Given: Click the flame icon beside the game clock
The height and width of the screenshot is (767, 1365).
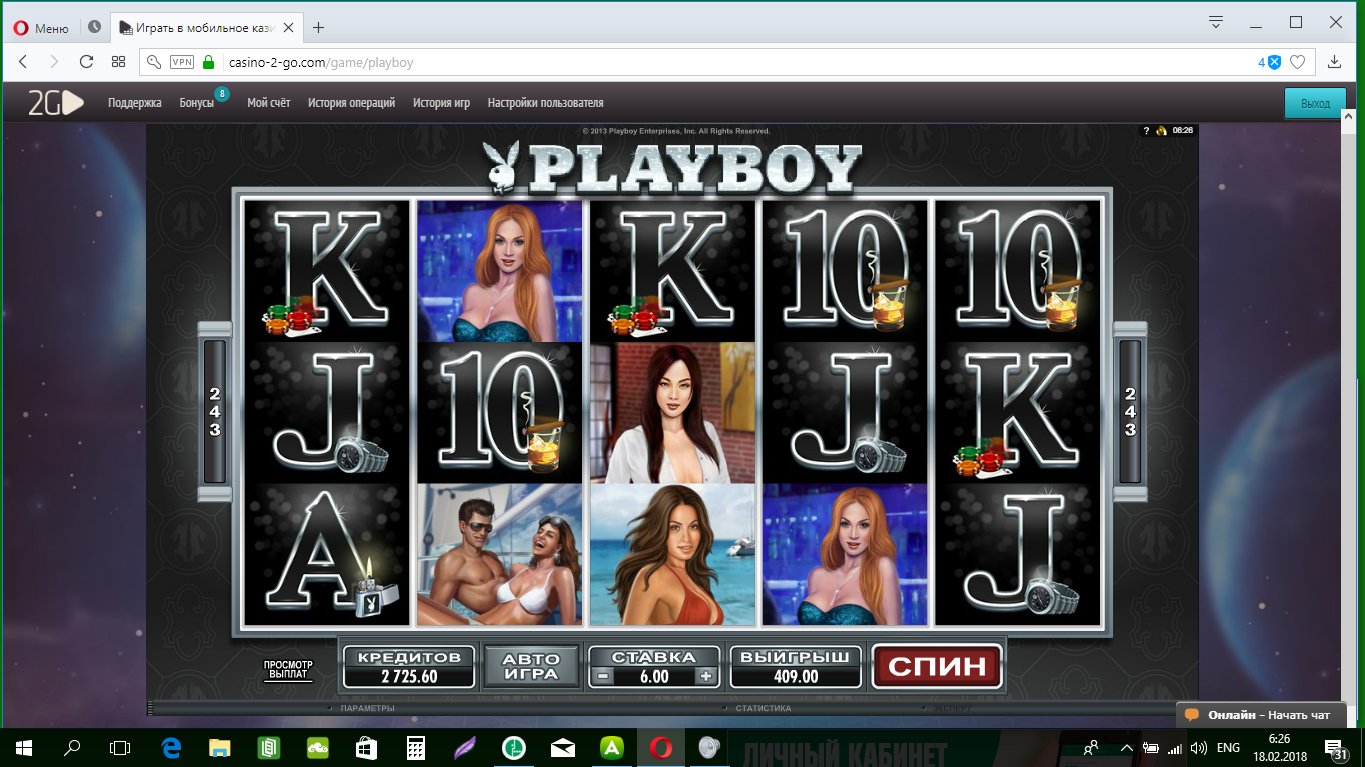Looking at the screenshot, I should click(x=1161, y=130).
